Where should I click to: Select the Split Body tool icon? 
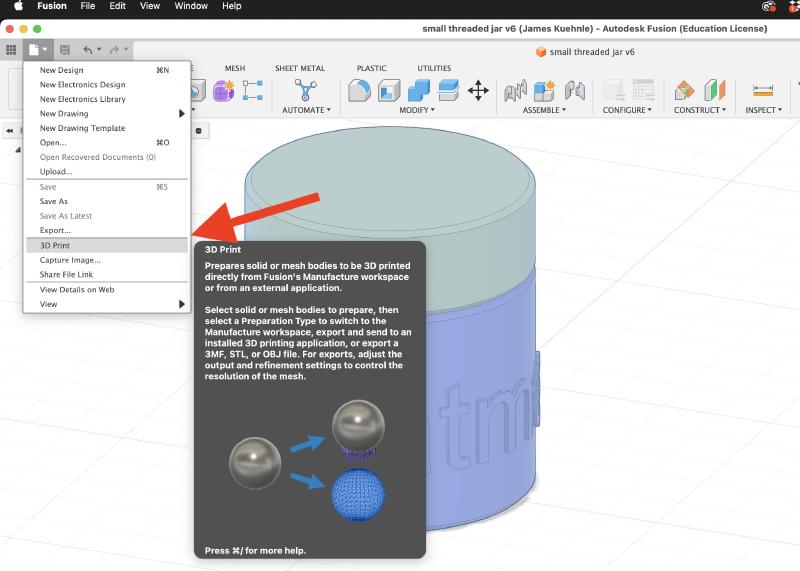click(448, 91)
